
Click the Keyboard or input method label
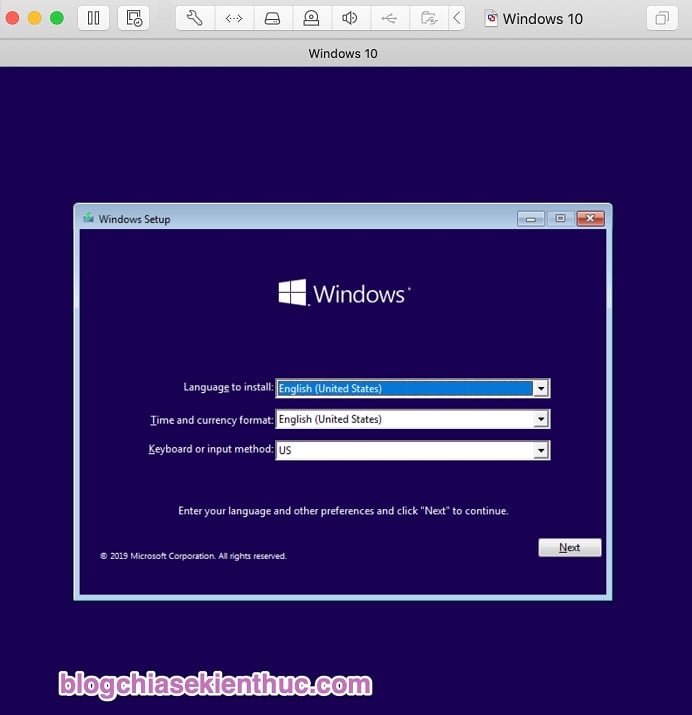[211, 449]
